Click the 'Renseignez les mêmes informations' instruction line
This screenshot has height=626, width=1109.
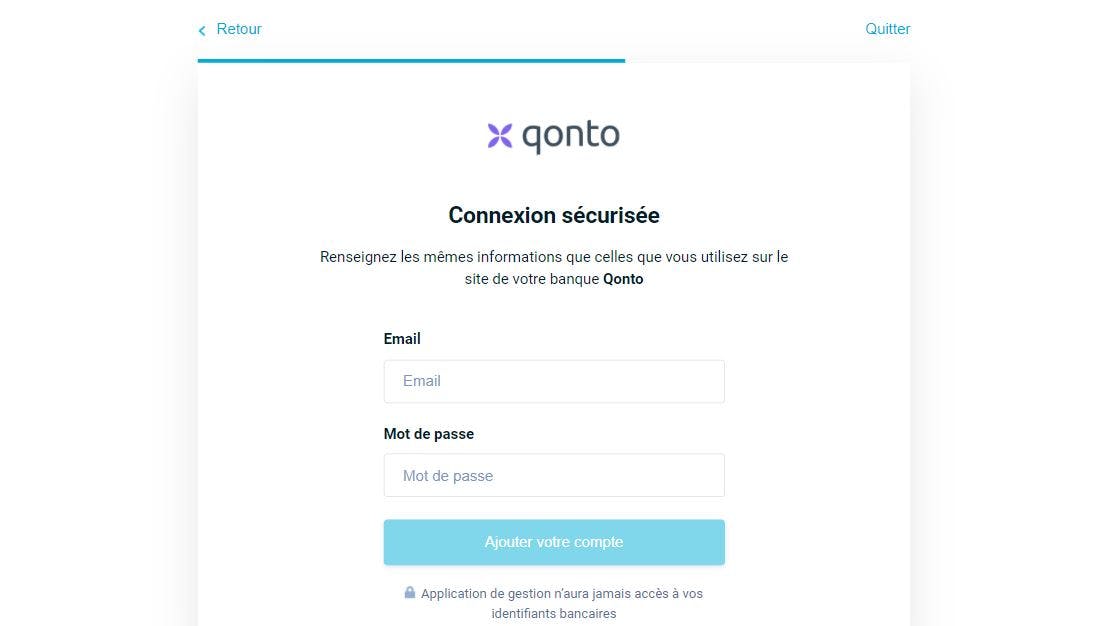554,257
